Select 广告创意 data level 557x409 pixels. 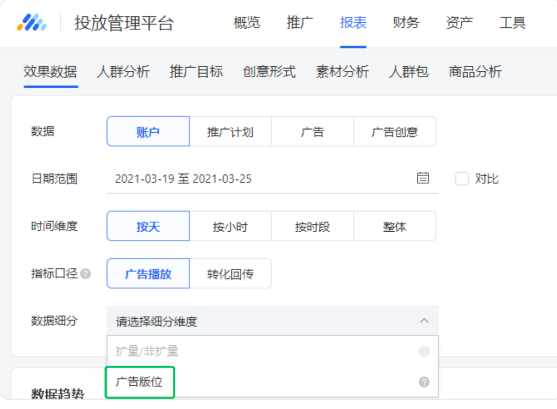(394, 131)
